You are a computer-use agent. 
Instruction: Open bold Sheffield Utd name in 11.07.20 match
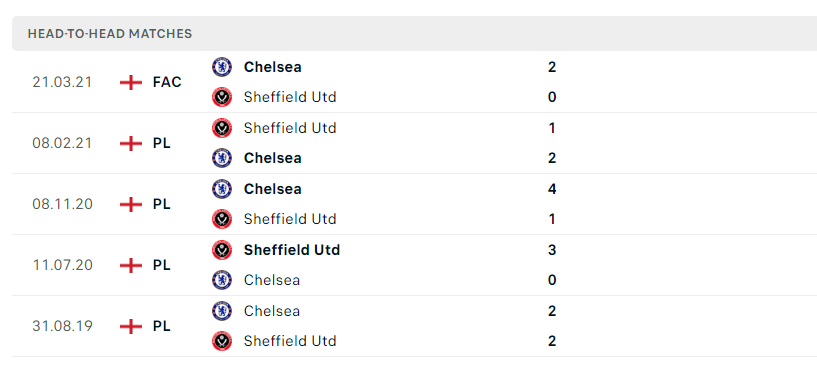coord(292,250)
